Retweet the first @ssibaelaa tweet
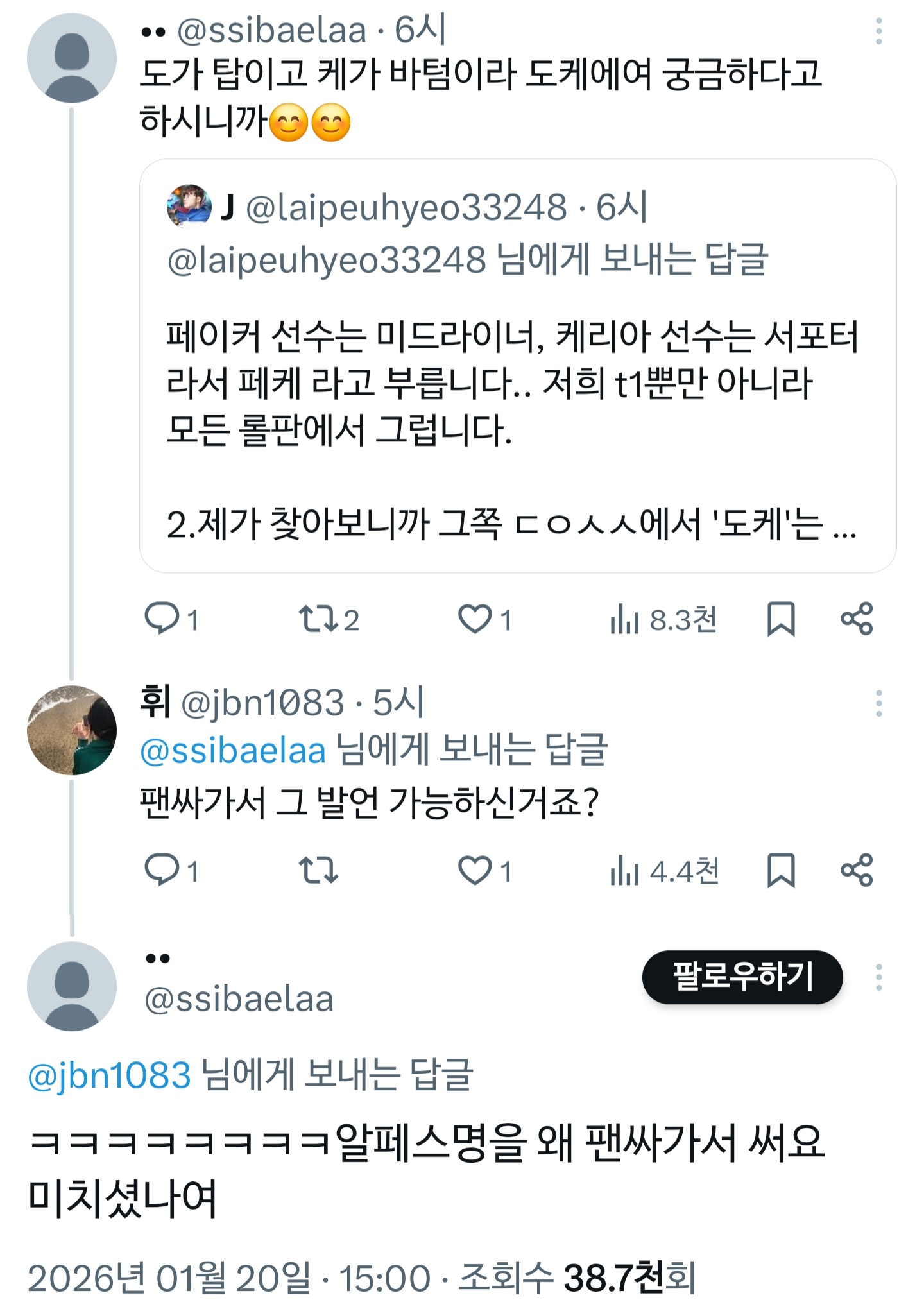This screenshot has height=1309, width=924. [318, 619]
